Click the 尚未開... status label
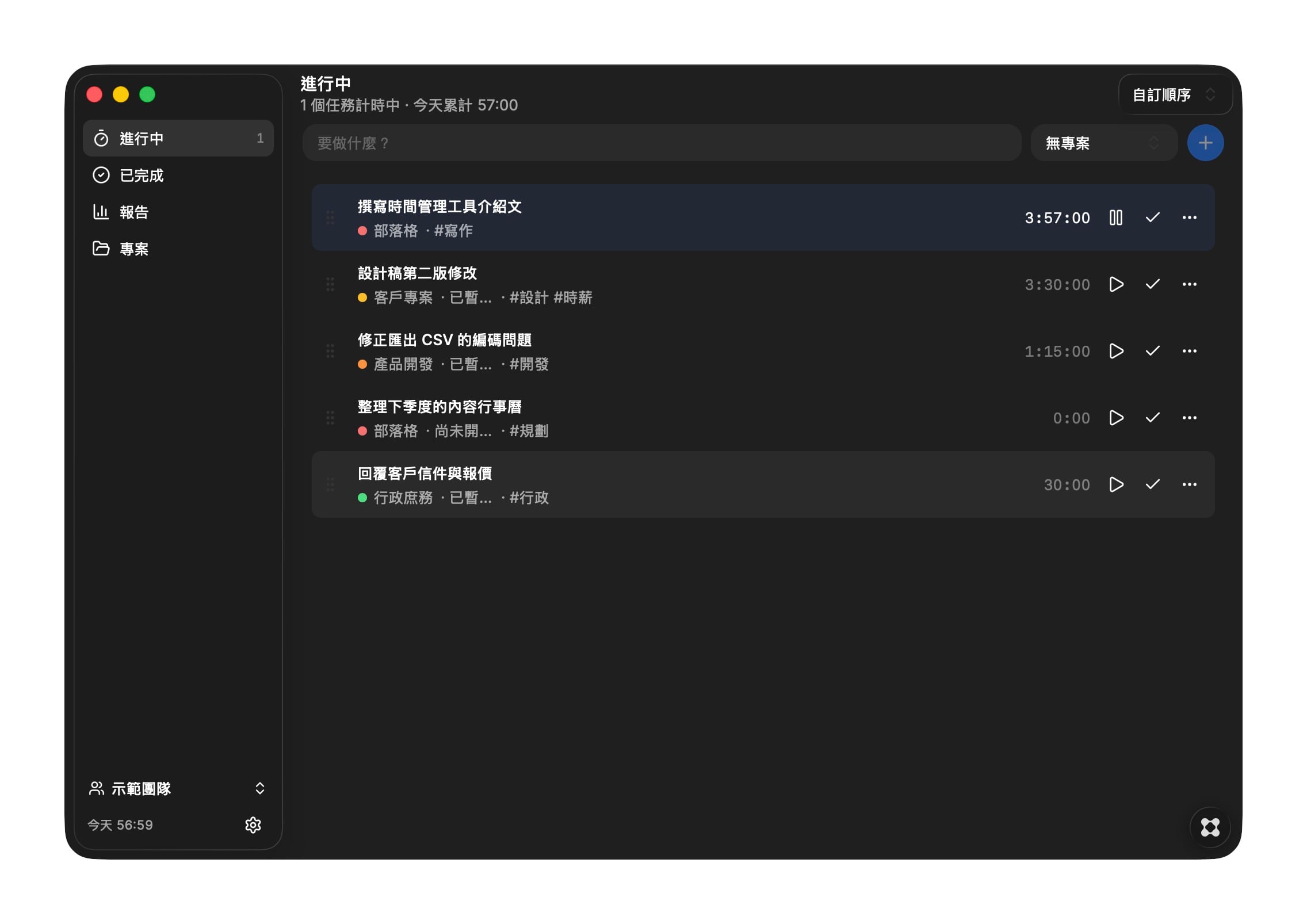The height and width of the screenshot is (924, 1307). (x=463, y=431)
